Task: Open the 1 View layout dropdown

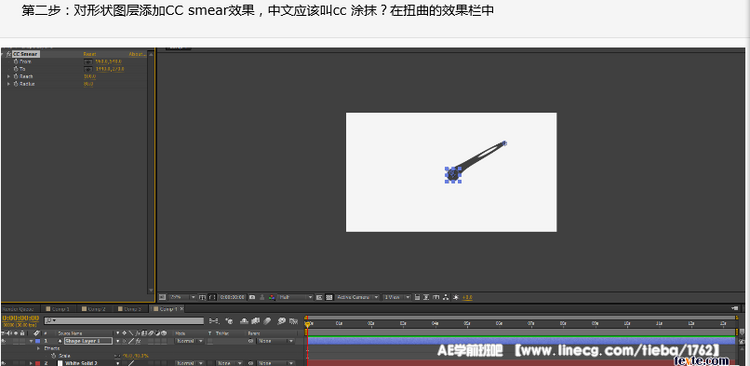Action: (x=397, y=297)
